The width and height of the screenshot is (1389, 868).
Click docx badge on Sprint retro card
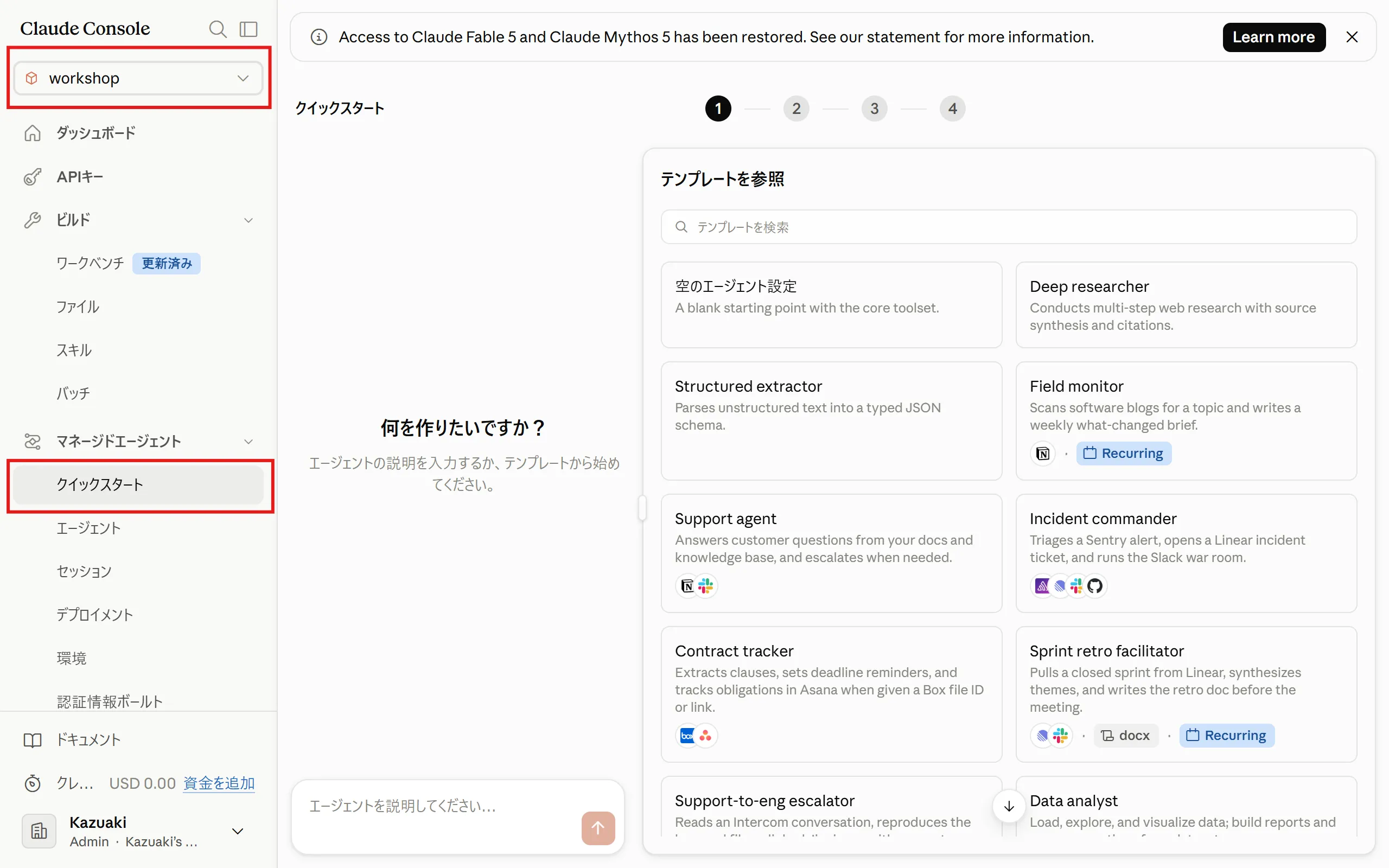click(x=1125, y=736)
